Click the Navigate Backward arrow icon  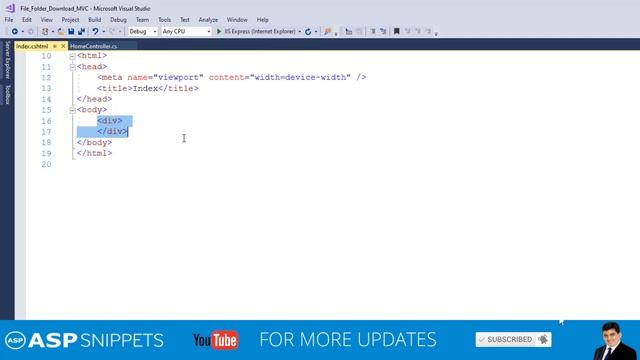(x=15, y=31)
